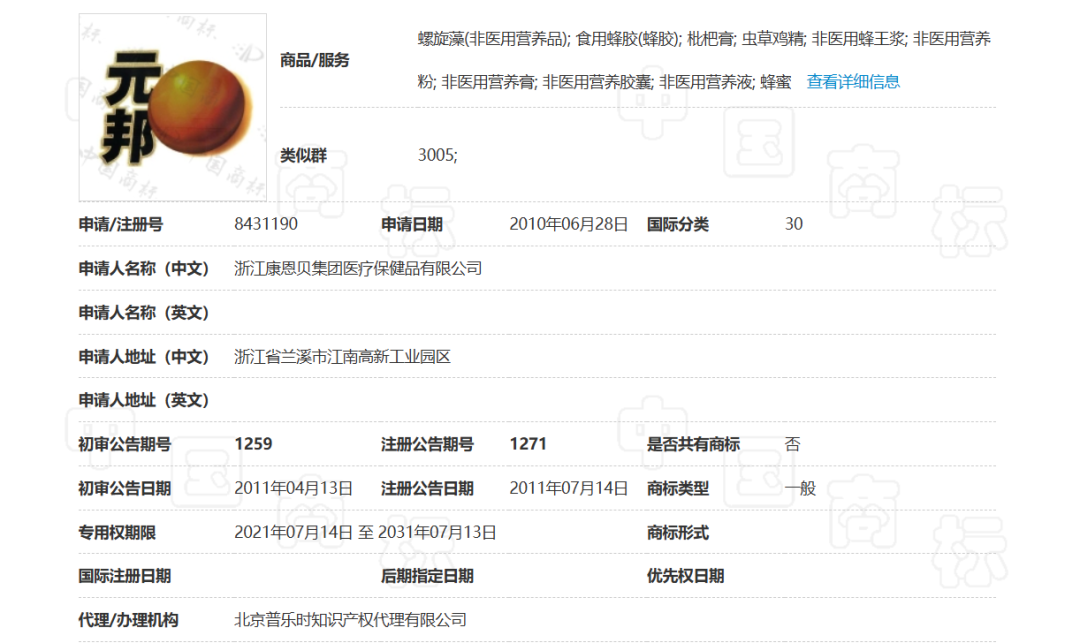The width and height of the screenshot is (1080, 643).
Task: Select goods text line starting with 粉; 非医用营养膏
Action: pos(604,82)
